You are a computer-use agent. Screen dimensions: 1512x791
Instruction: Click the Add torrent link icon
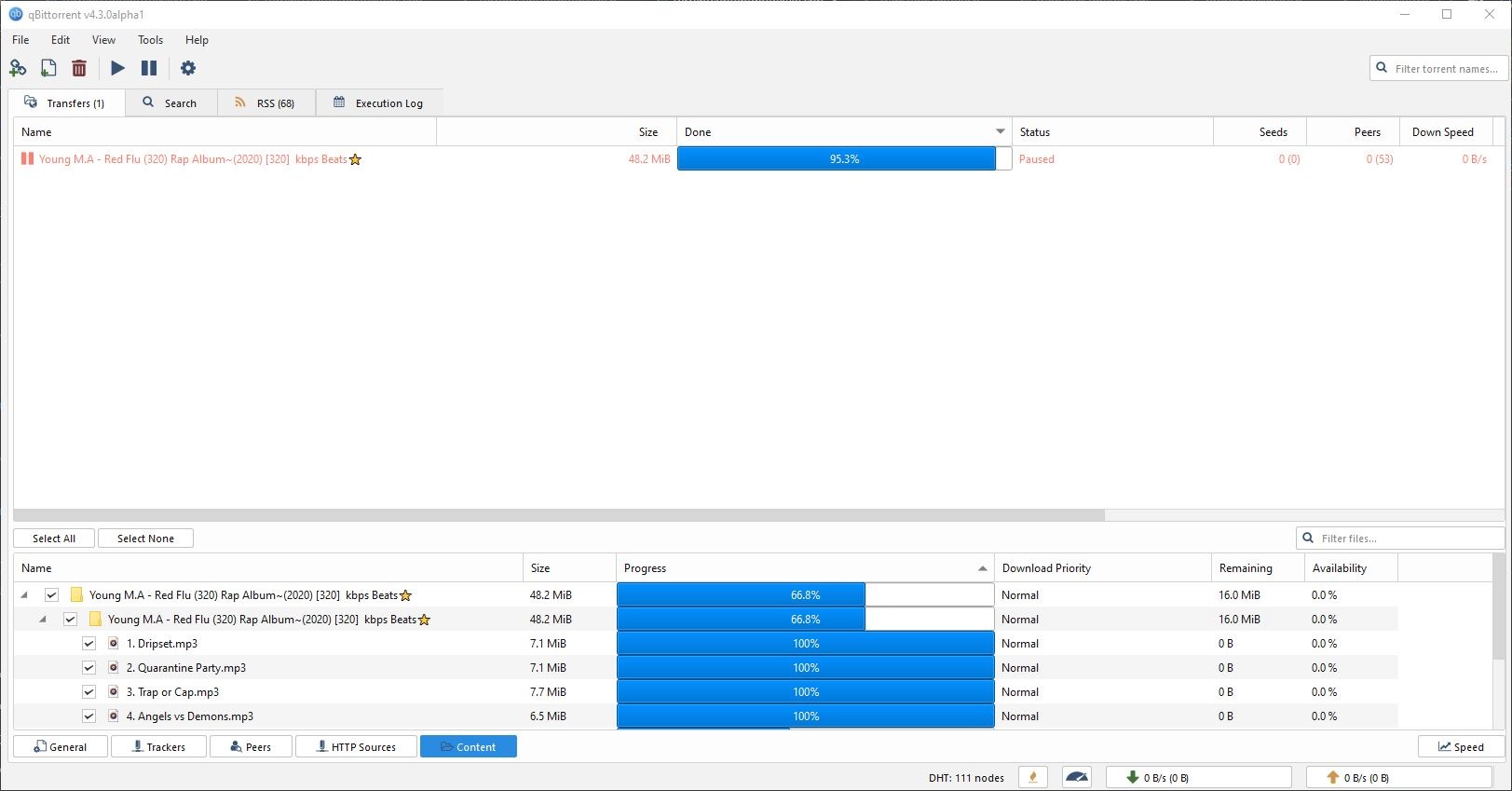(x=18, y=68)
